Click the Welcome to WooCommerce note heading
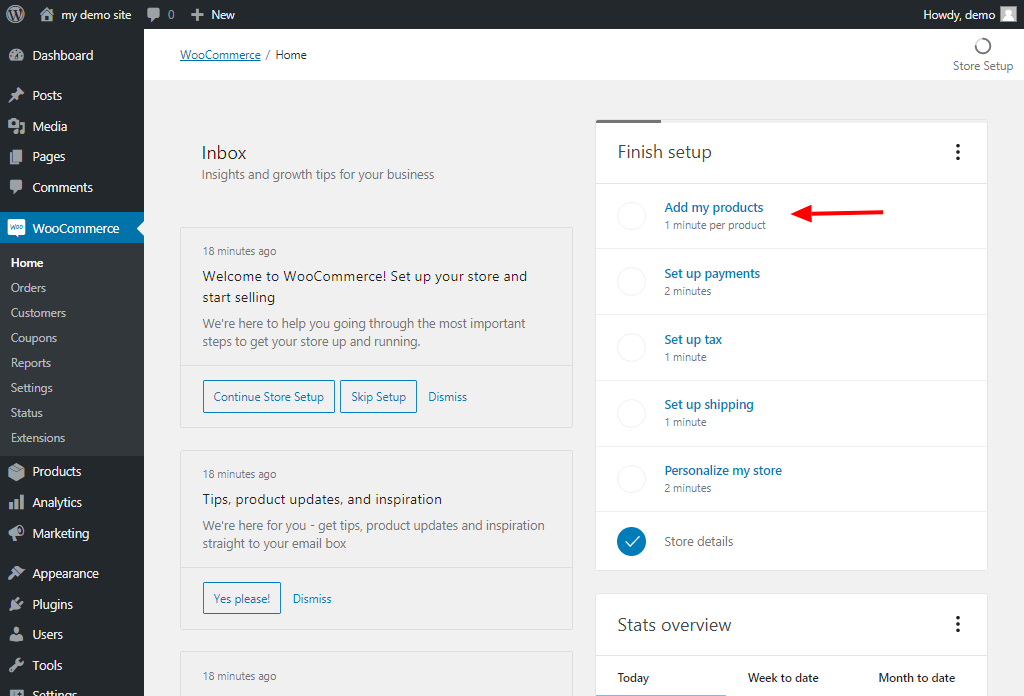Image resolution: width=1024 pixels, height=696 pixels. coord(364,287)
